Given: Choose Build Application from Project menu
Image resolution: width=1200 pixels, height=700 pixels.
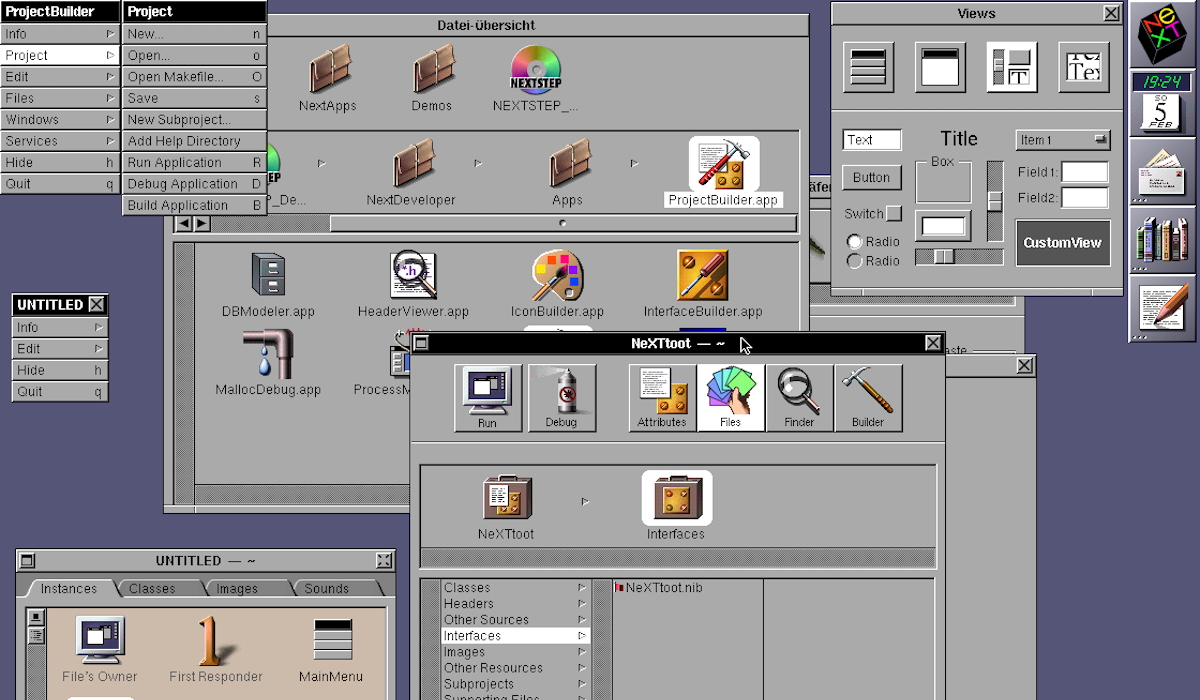Looking at the screenshot, I should point(195,205).
